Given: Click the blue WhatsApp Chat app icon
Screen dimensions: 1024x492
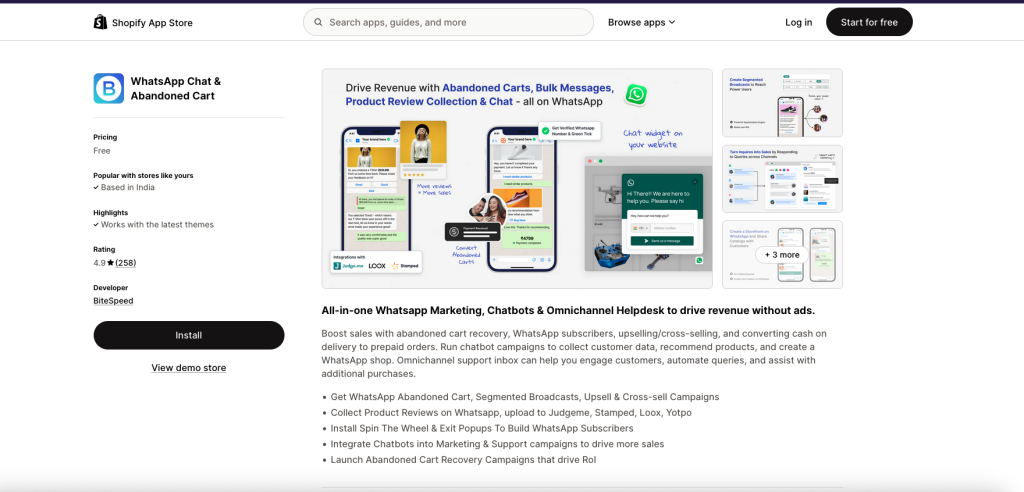Looking at the screenshot, I should [108, 88].
